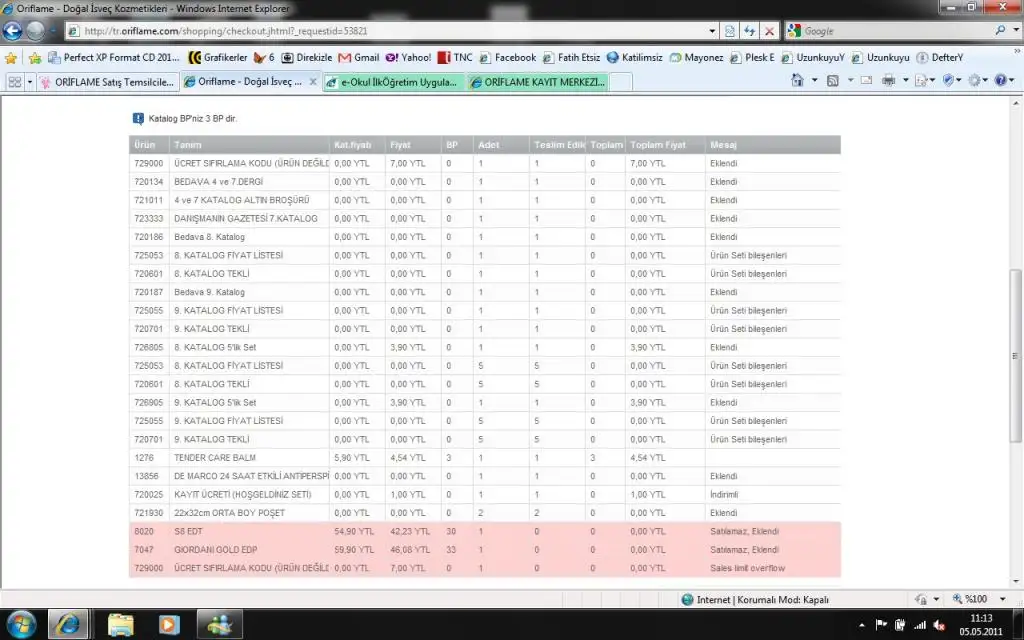This screenshot has width=1024, height=640.
Task: Go back to the previous page
Action: [x=12, y=30]
